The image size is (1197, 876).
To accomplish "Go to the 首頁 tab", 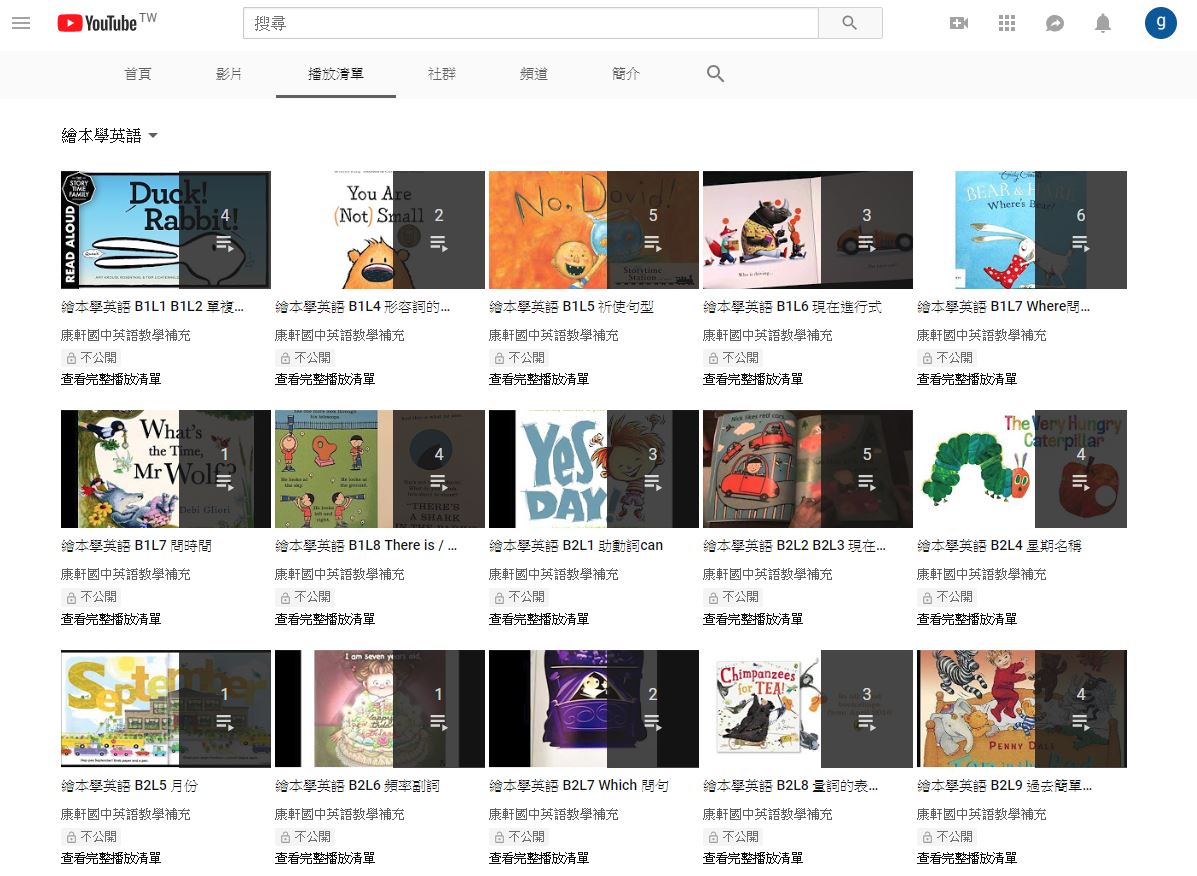I will pos(138,74).
